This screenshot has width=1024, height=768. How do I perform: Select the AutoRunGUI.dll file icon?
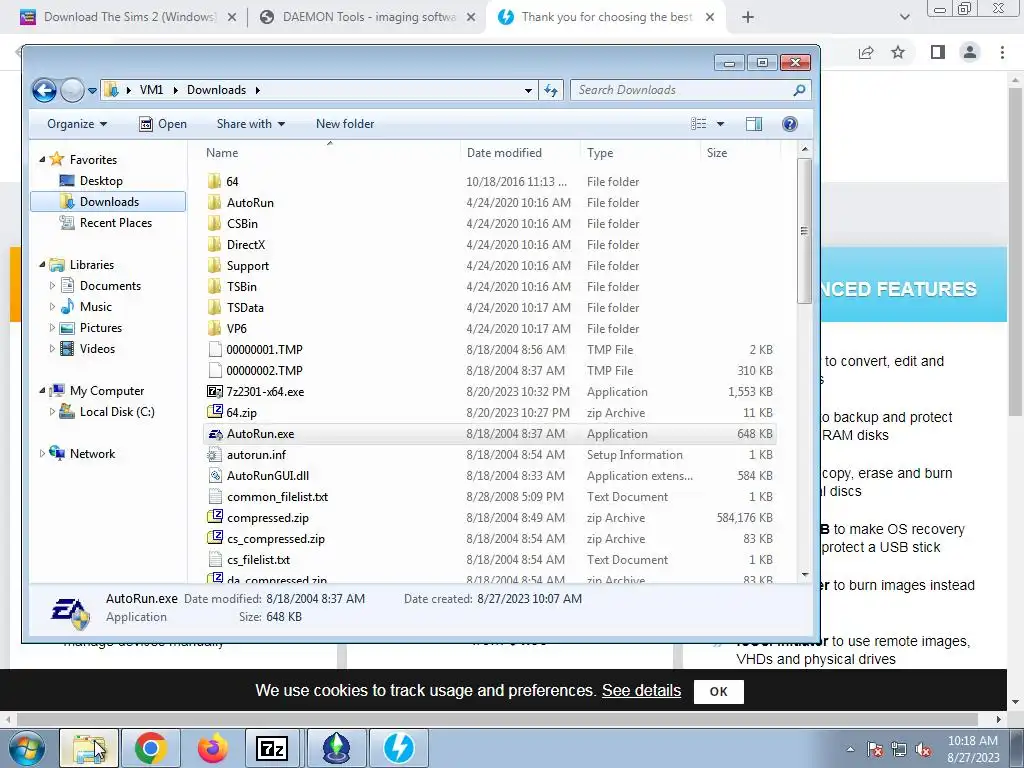[x=215, y=475]
